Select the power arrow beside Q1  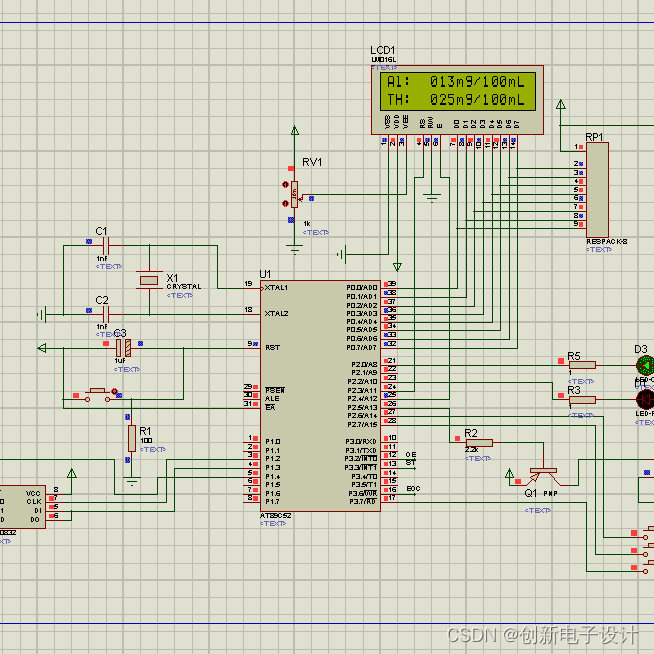[509, 473]
